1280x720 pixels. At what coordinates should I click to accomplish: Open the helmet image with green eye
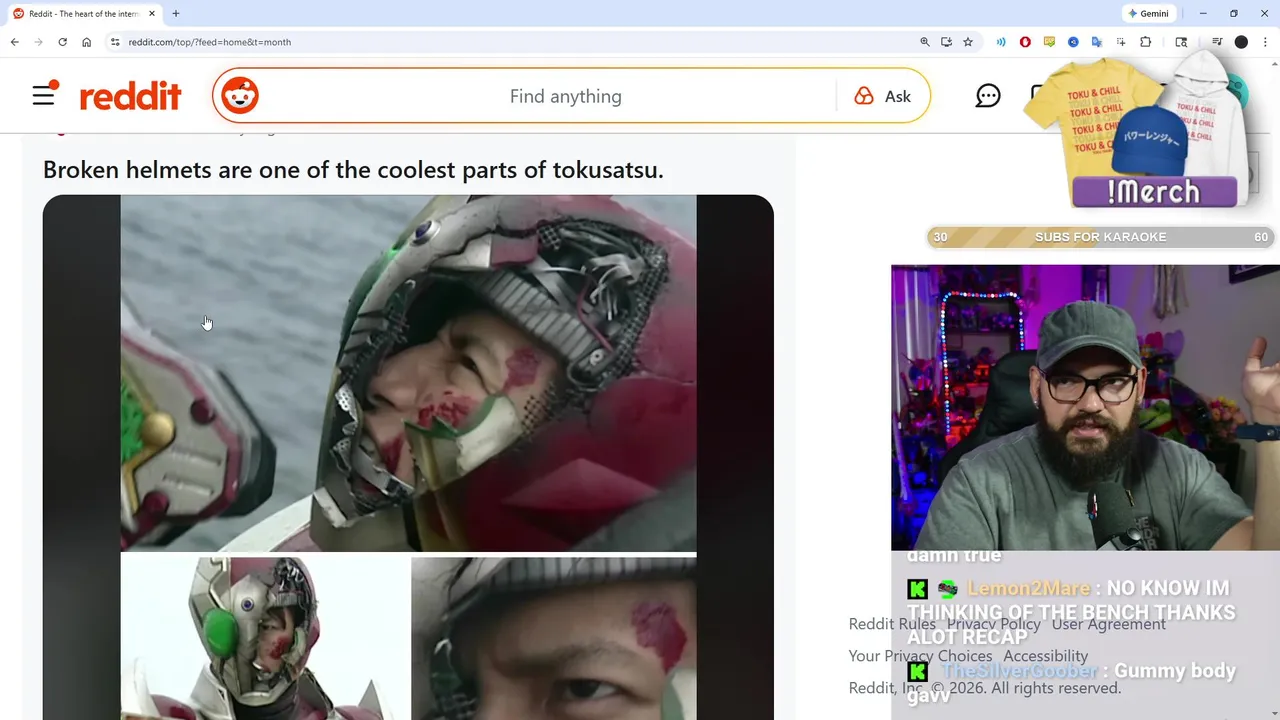click(x=264, y=638)
